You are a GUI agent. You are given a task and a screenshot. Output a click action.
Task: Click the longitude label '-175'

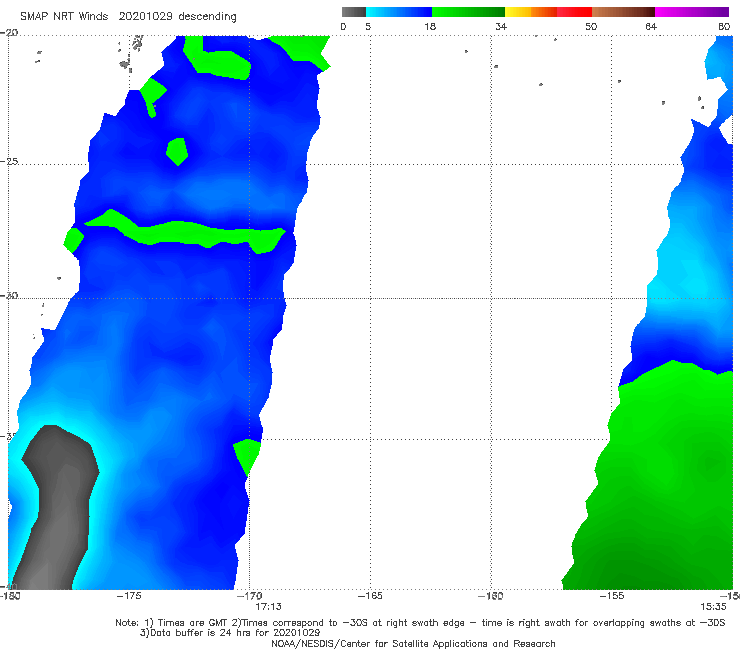point(129,596)
